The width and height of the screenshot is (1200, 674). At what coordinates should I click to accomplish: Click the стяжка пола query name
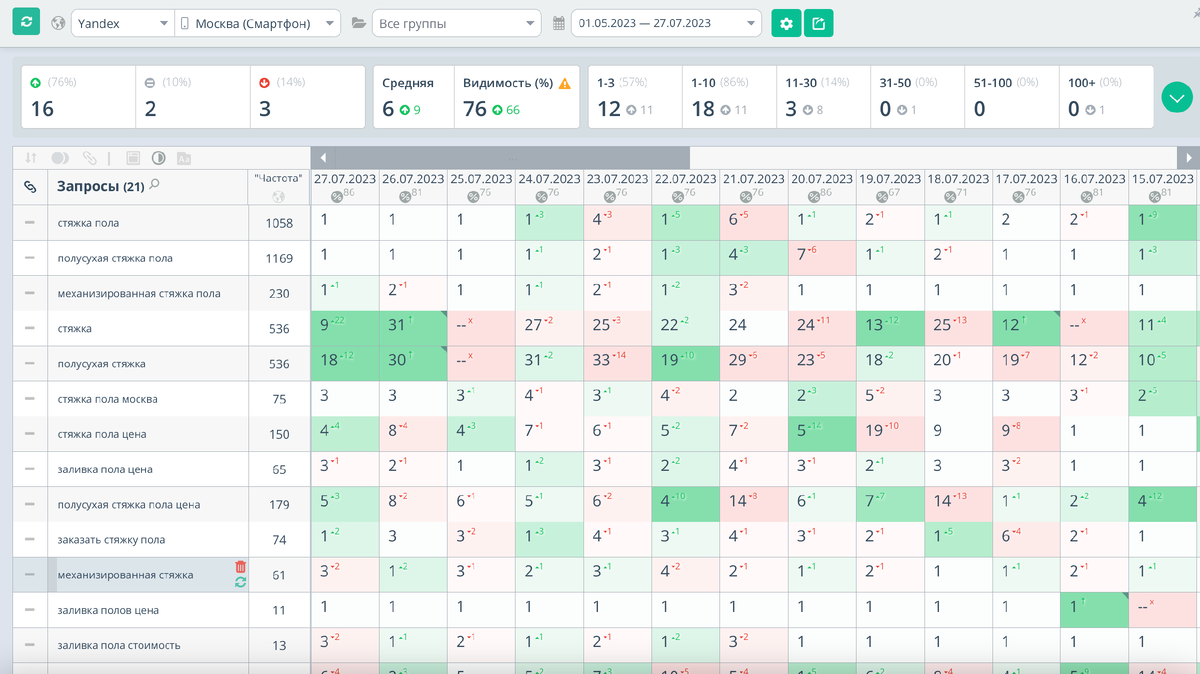coord(88,223)
